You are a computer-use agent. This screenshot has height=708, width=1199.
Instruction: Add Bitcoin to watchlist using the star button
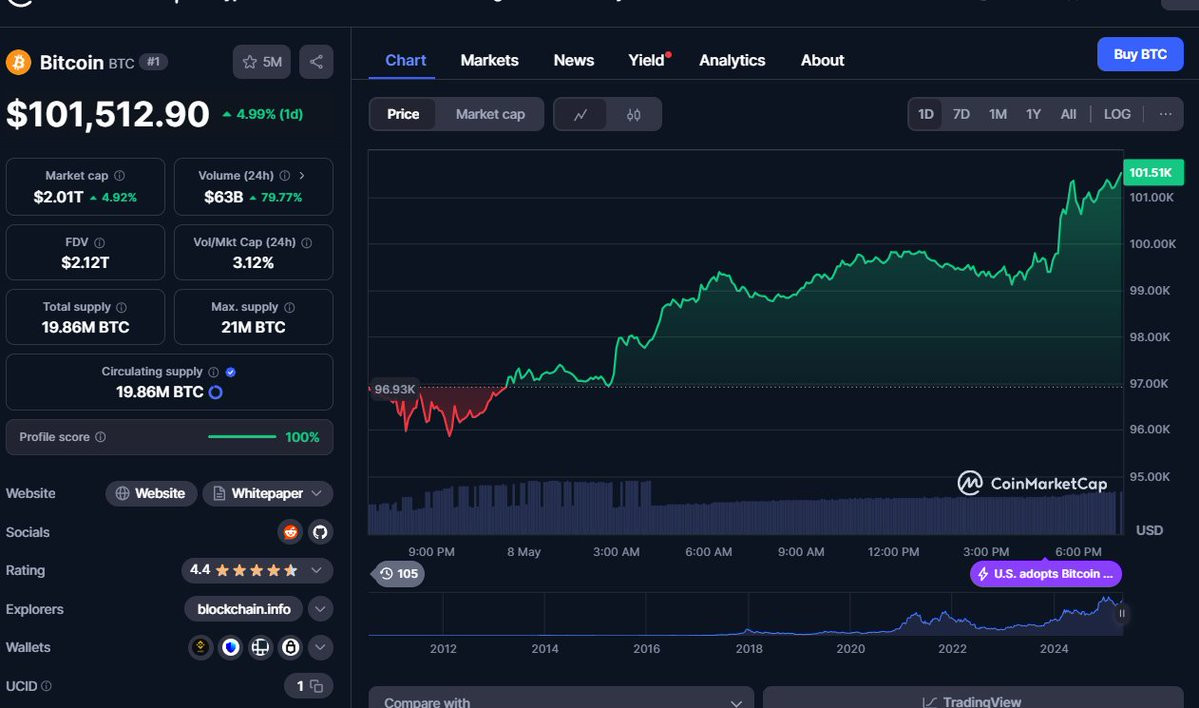pos(262,62)
